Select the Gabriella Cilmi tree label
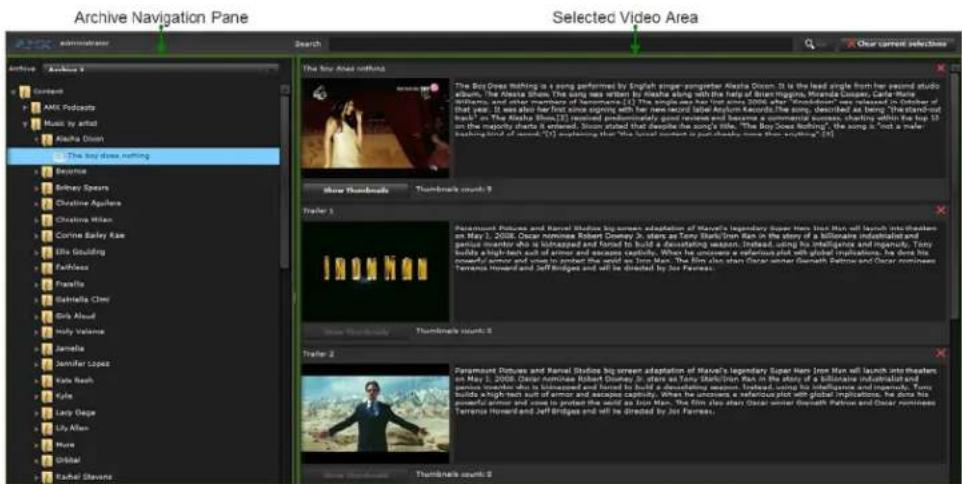 pyautogui.click(x=82, y=300)
